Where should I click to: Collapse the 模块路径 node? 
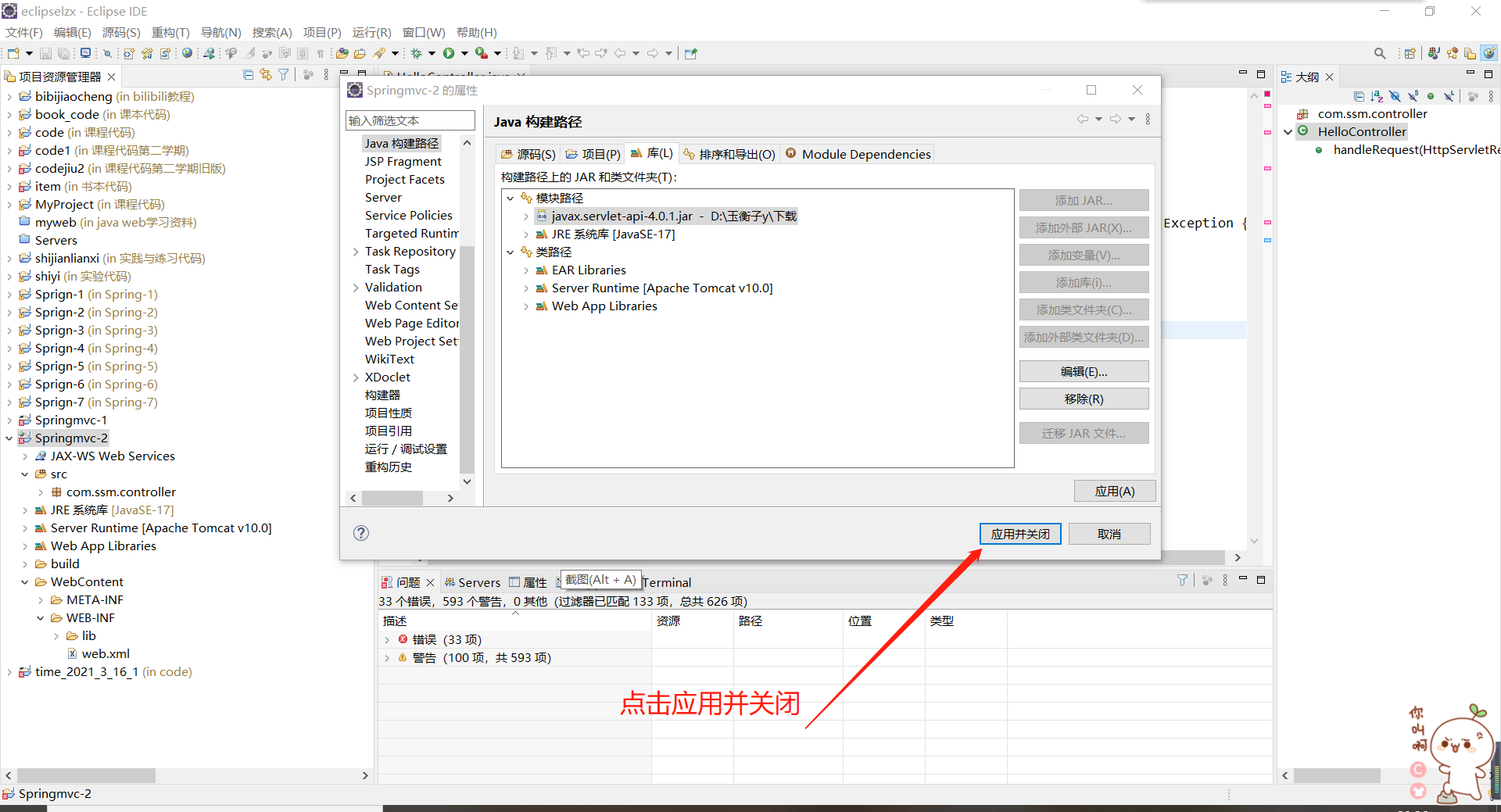pos(510,199)
